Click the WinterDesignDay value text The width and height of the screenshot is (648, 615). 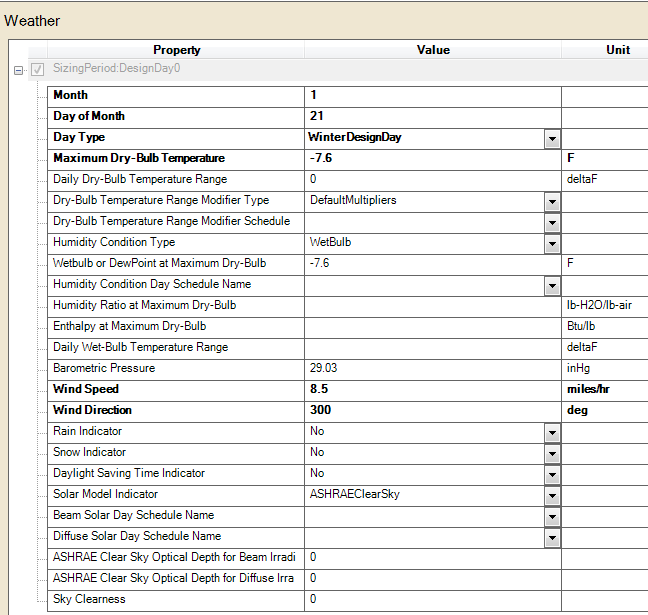[x=355, y=137]
